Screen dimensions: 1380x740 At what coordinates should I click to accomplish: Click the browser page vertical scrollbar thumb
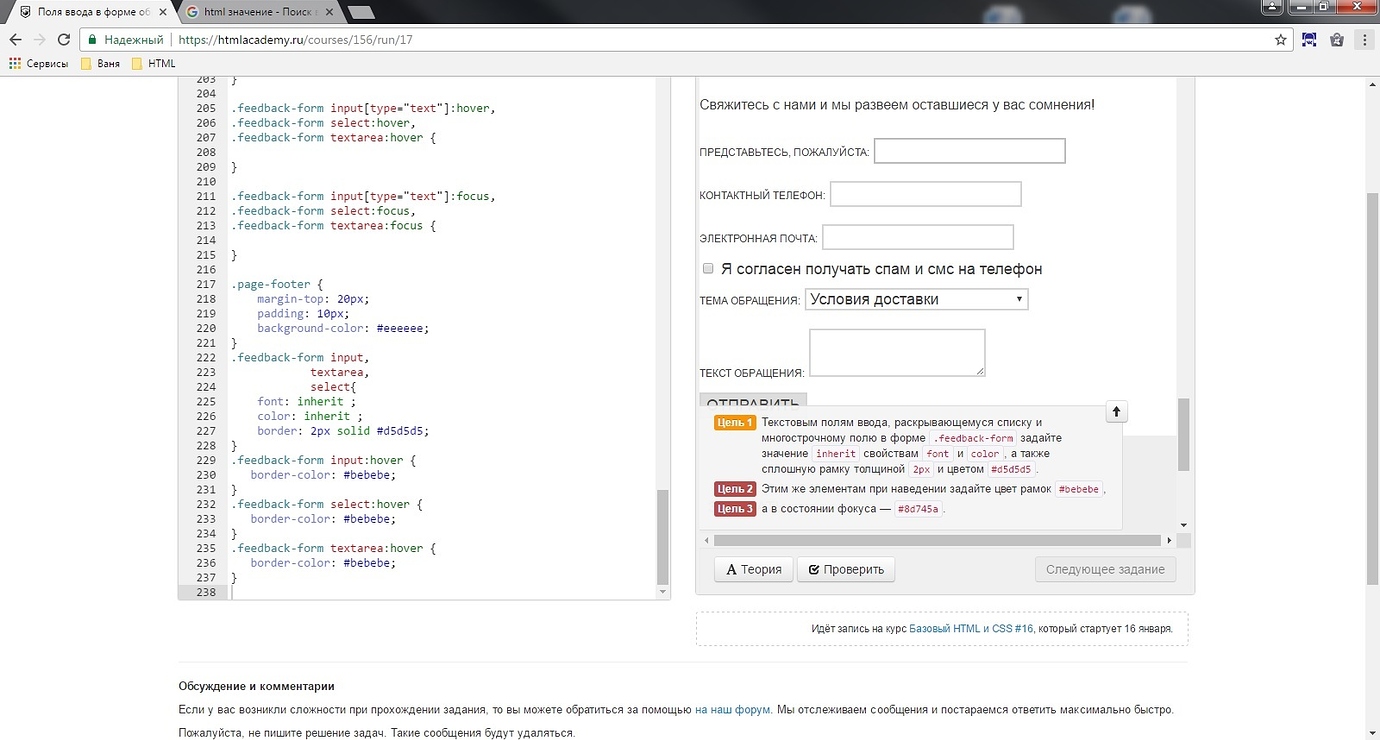pos(1372,389)
